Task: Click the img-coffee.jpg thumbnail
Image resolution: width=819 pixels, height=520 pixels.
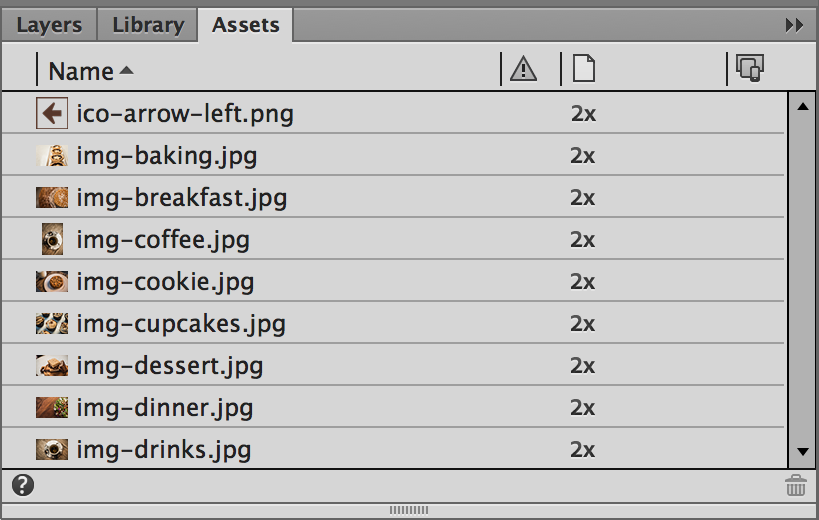Action: pos(52,240)
